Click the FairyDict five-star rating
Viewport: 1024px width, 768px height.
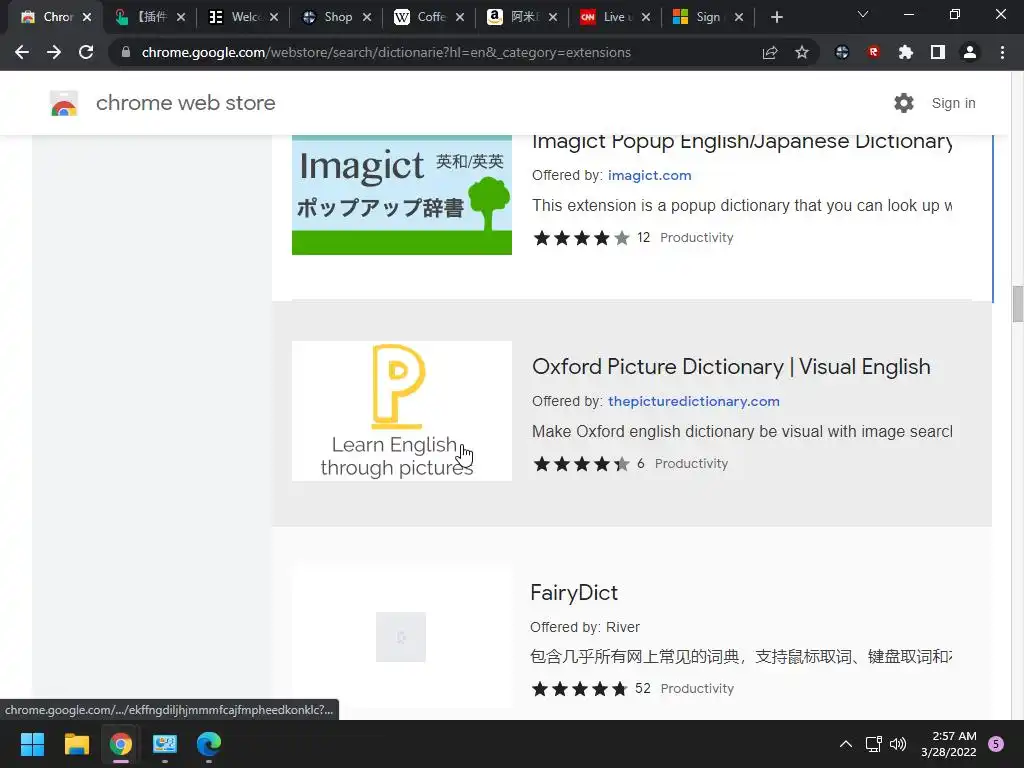[580, 689]
